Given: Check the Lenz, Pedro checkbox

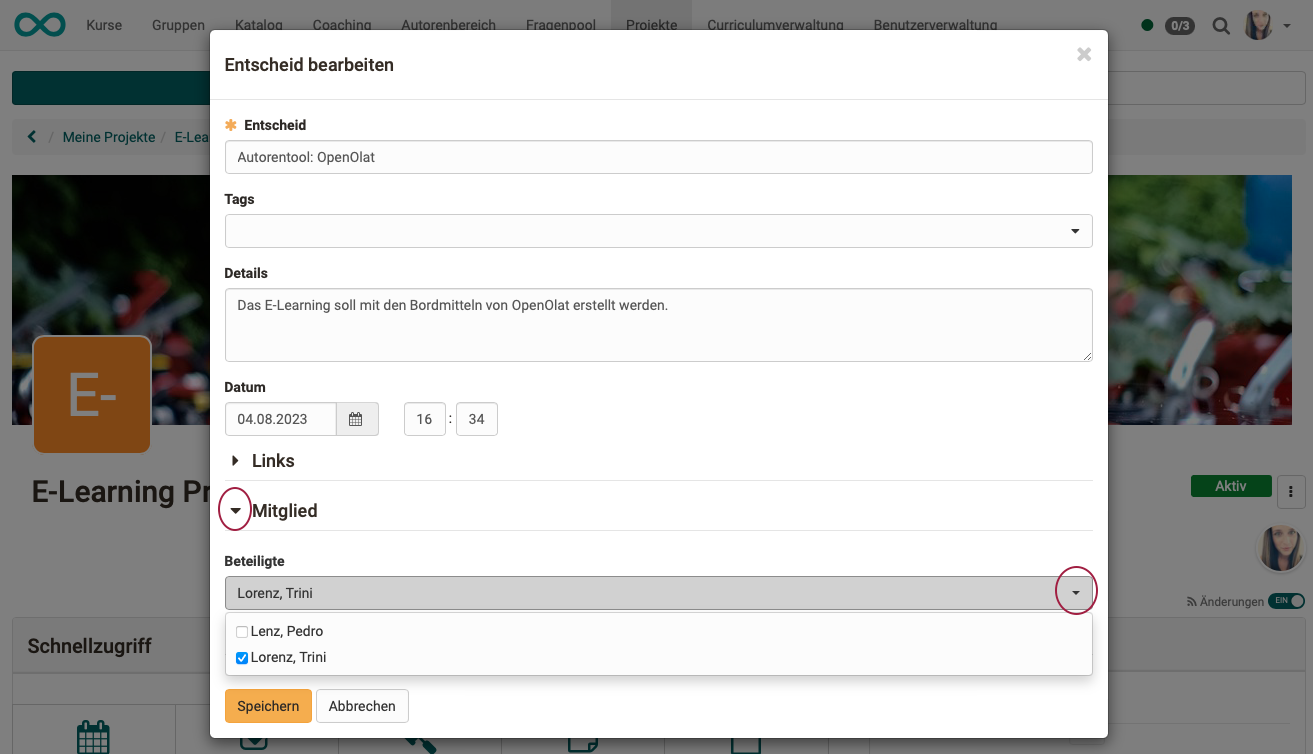Looking at the screenshot, I should (241, 632).
